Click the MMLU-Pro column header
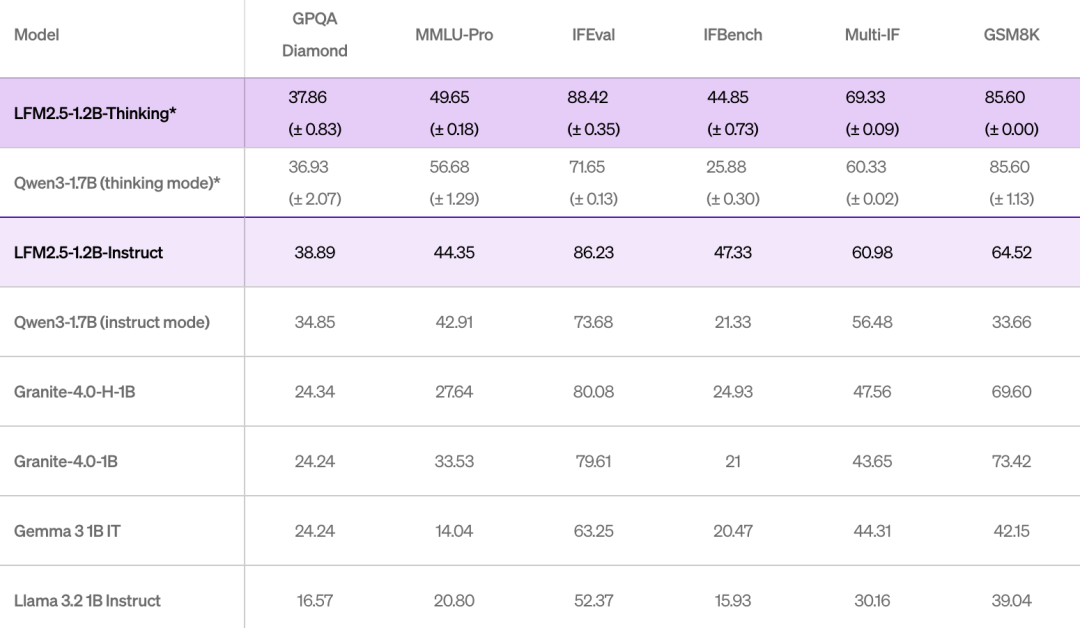This screenshot has height=628, width=1080. pyautogui.click(x=454, y=34)
